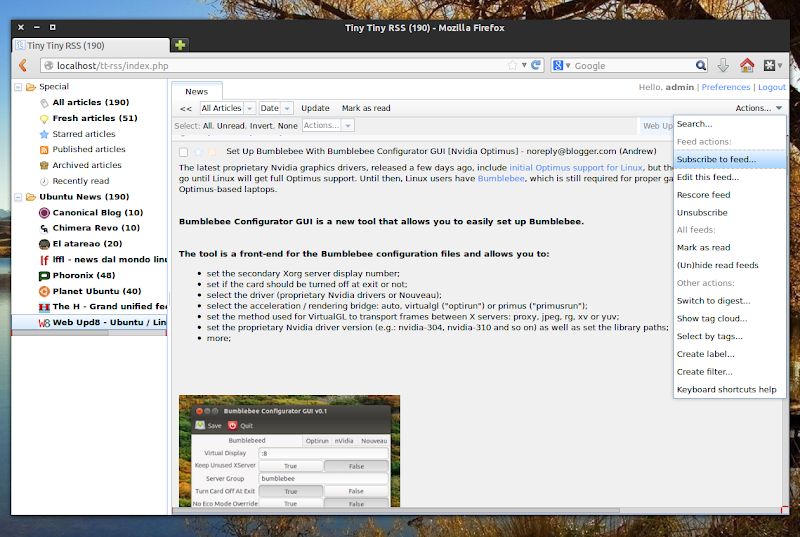The height and width of the screenshot is (537, 800).
Task: Click the El atareao feed icon
Action: tap(44, 244)
